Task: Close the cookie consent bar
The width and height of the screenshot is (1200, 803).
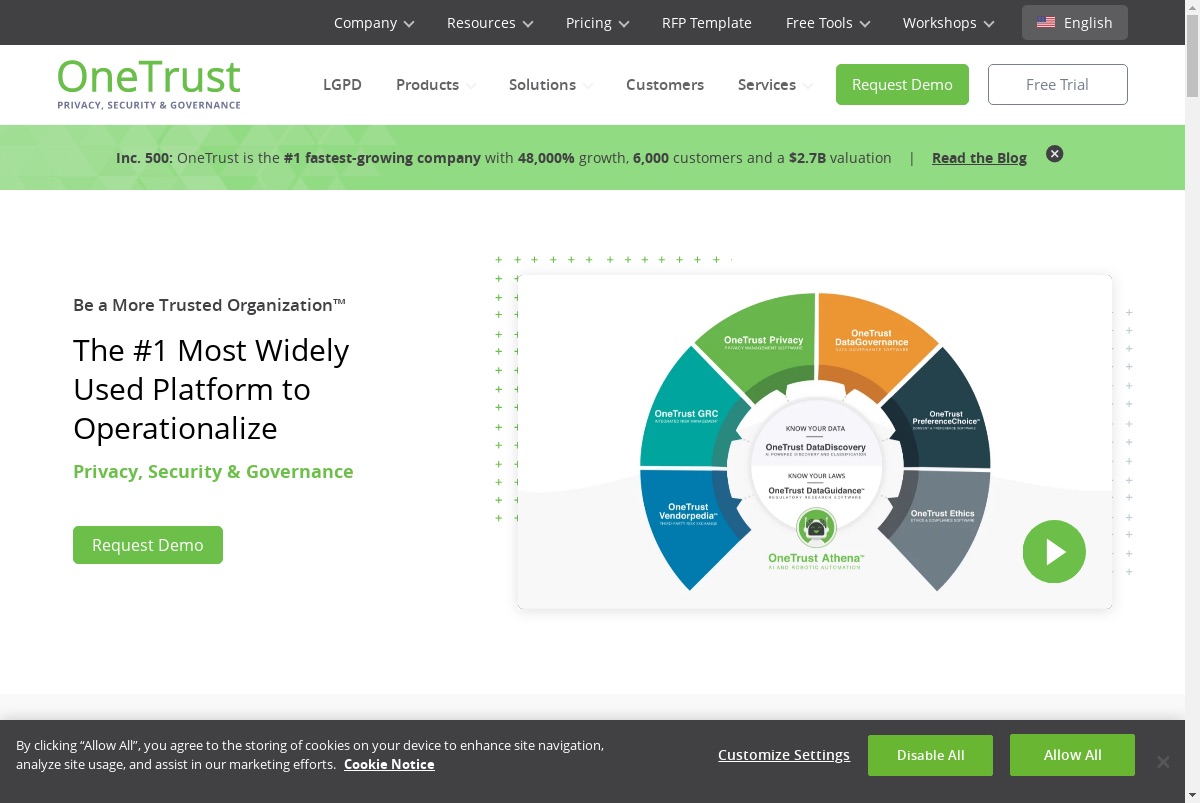Action: (x=1163, y=762)
